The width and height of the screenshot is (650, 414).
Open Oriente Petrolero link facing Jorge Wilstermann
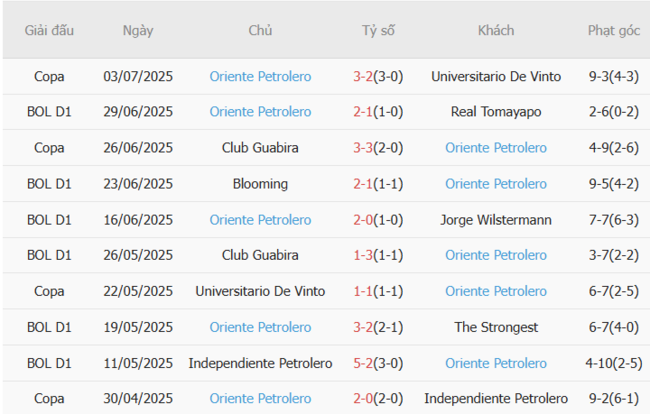260,220
